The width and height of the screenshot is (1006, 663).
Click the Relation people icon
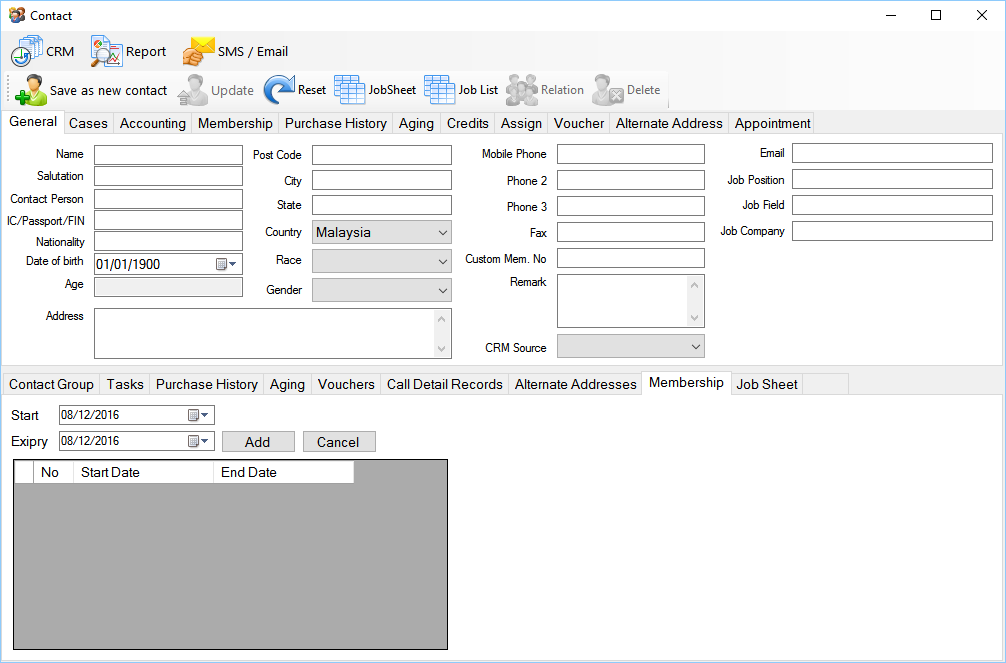(x=522, y=90)
